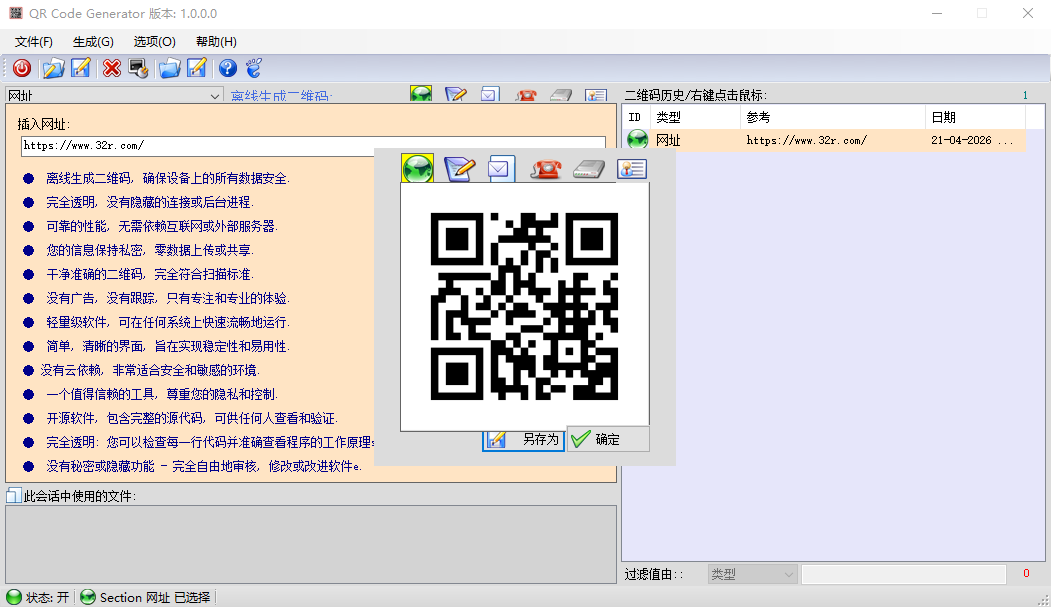
Task: Open the 生成(G) menu
Action: (93, 42)
